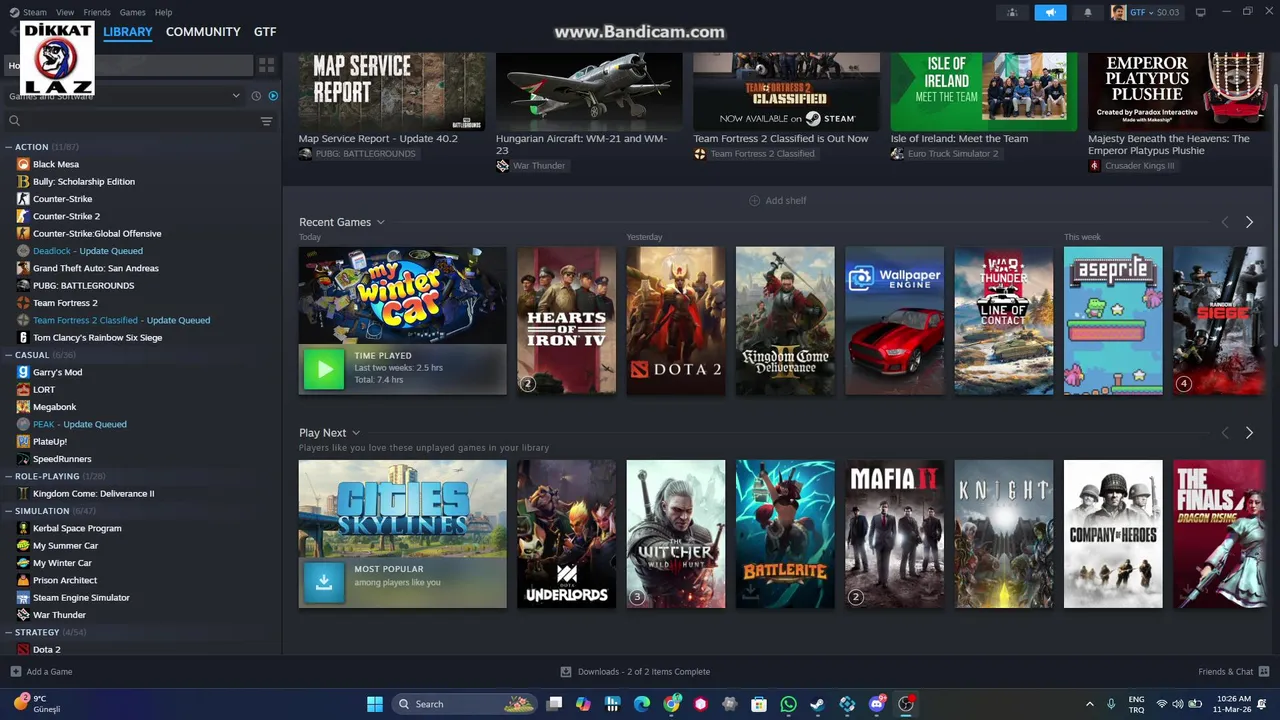Collapse the STRATEGY category
Screen dimensions: 1280x720
point(9,633)
